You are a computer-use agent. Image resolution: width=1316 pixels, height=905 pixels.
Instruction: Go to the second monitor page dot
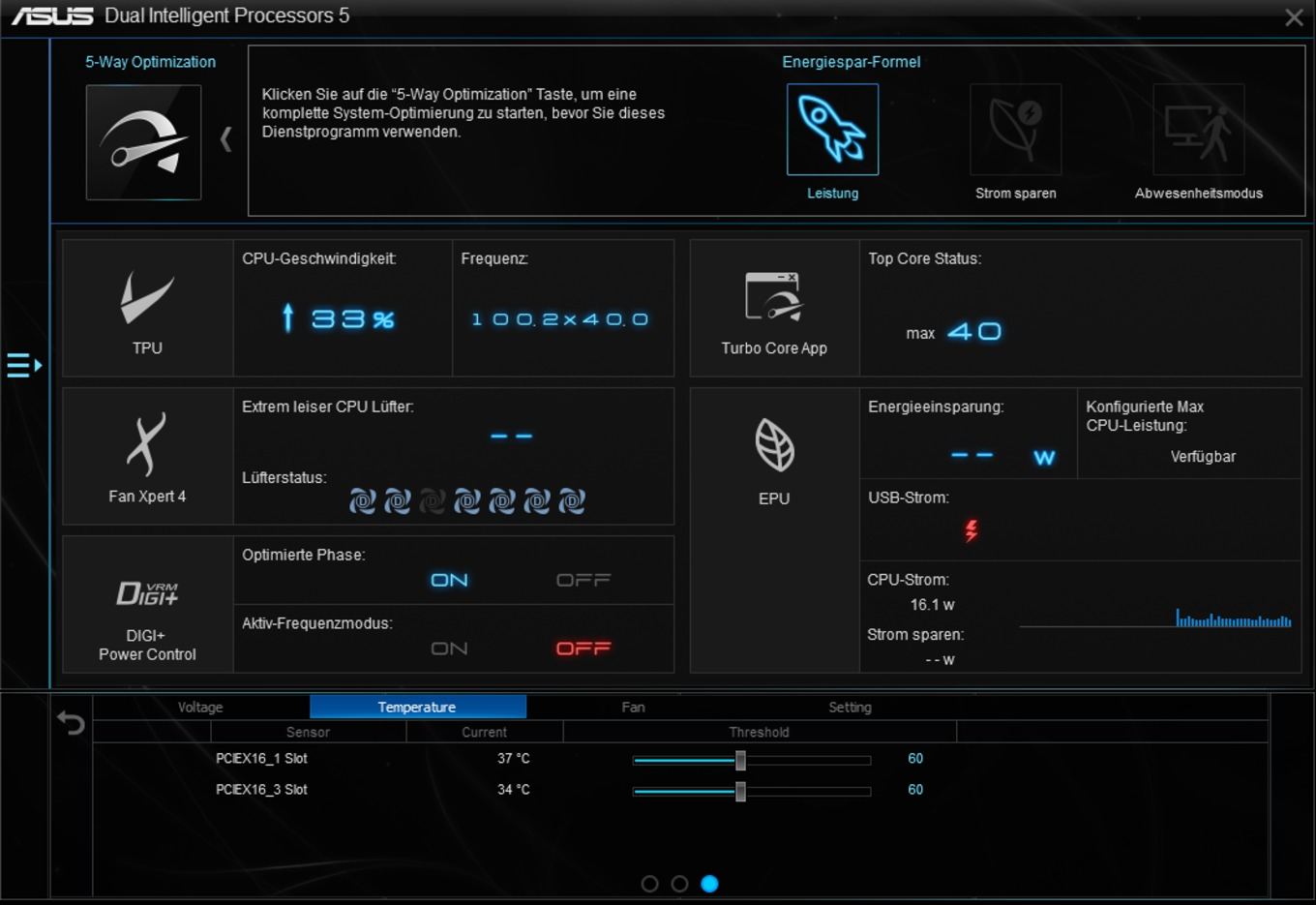tap(680, 884)
